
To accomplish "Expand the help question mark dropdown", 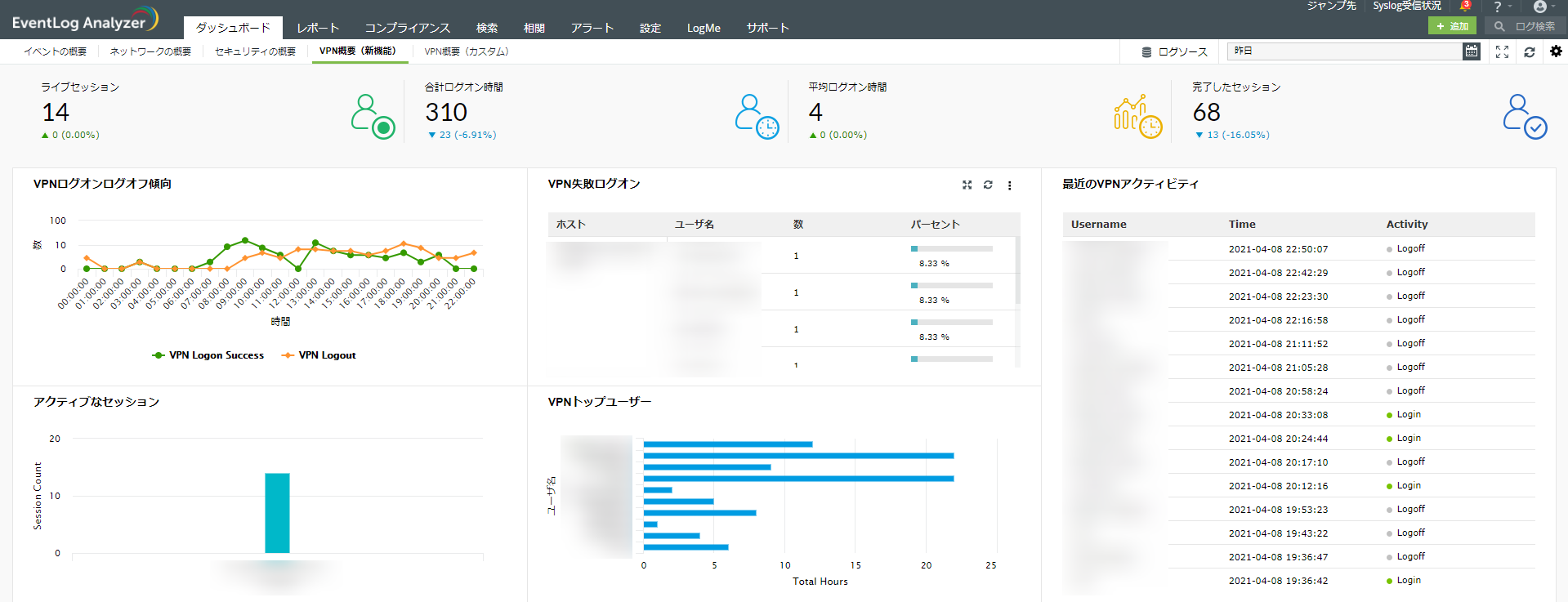I will tap(1498, 7).
